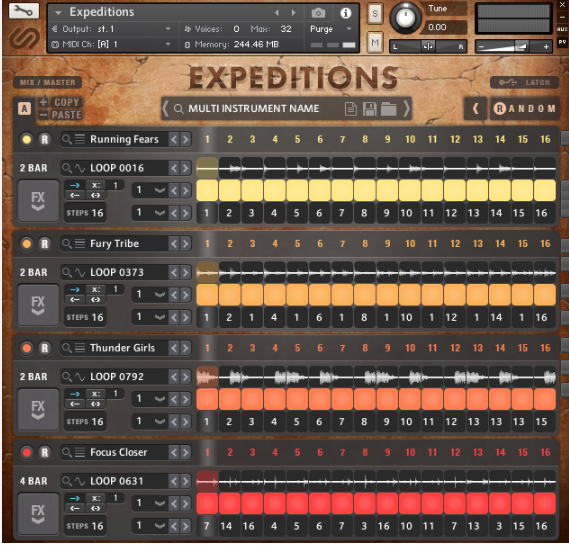The width and height of the screenshot is (569, 554).
Task: Open the FX panel for Running Fears
Action: click(x=38, y=201)
